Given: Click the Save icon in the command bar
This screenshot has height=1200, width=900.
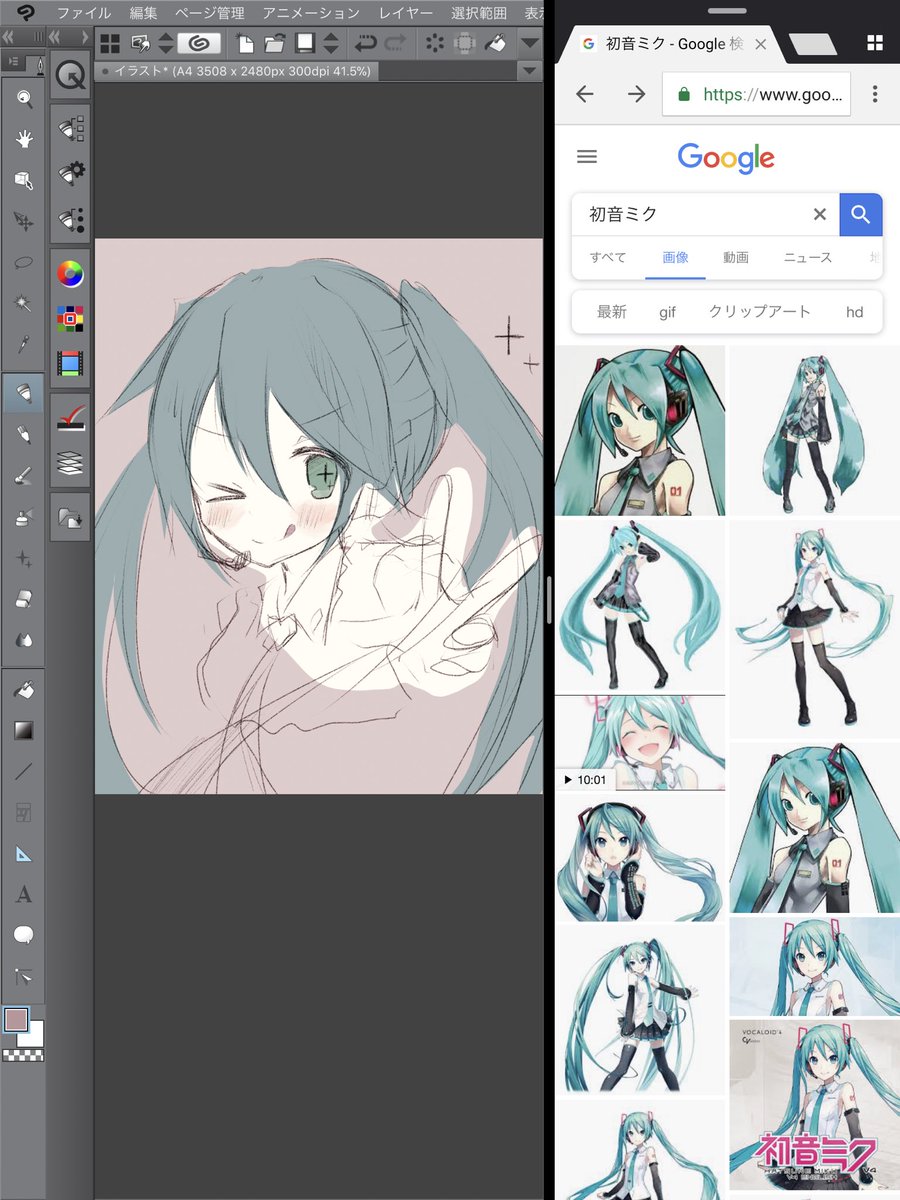Looking at the screenshot, I should [x=305, y=43].
